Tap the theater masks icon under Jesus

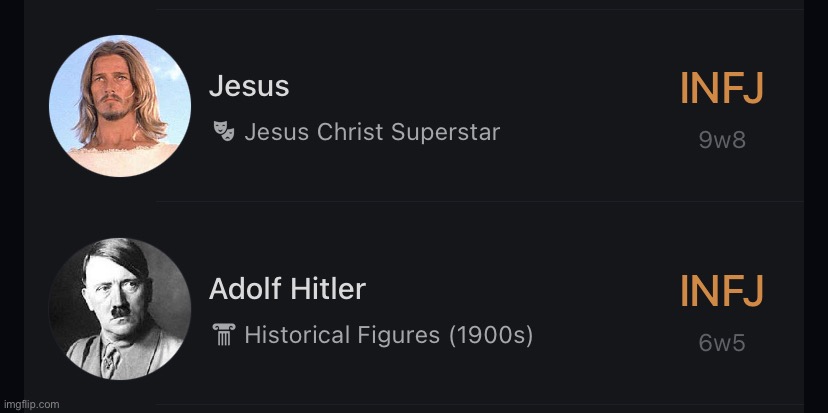[x=224, y=131]
